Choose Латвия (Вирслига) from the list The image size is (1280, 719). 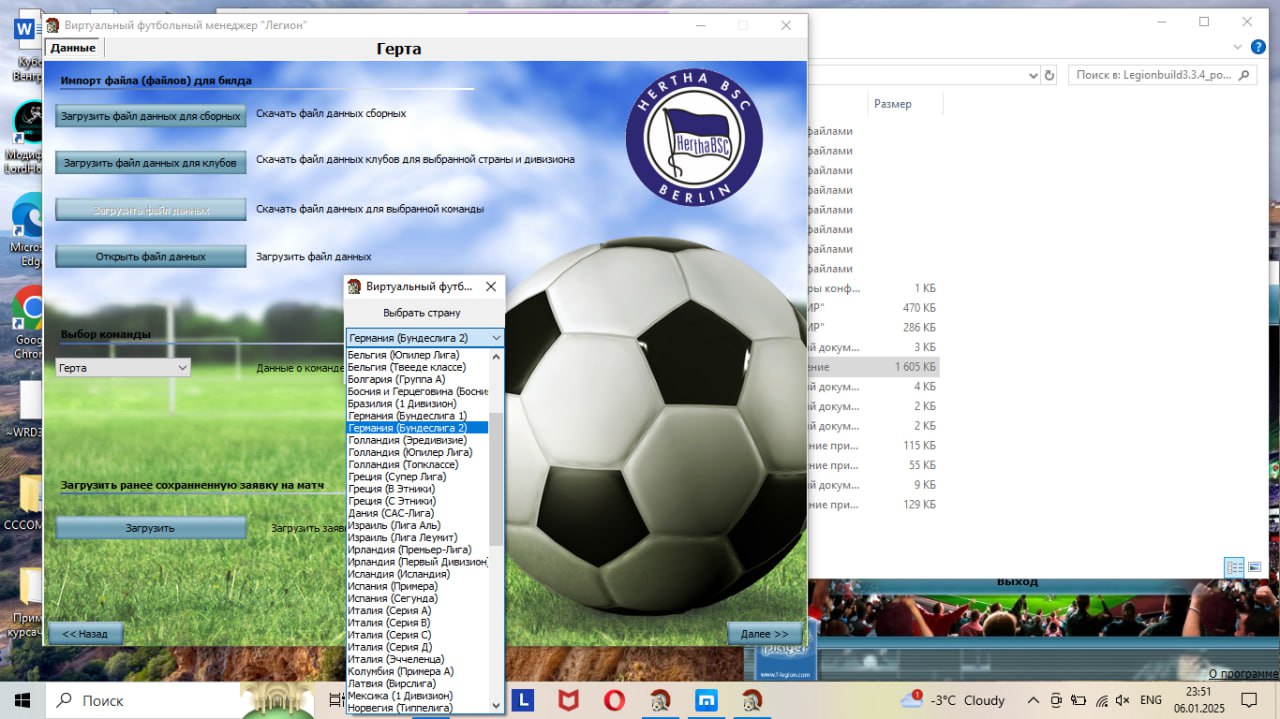click(x=417, y=683)
